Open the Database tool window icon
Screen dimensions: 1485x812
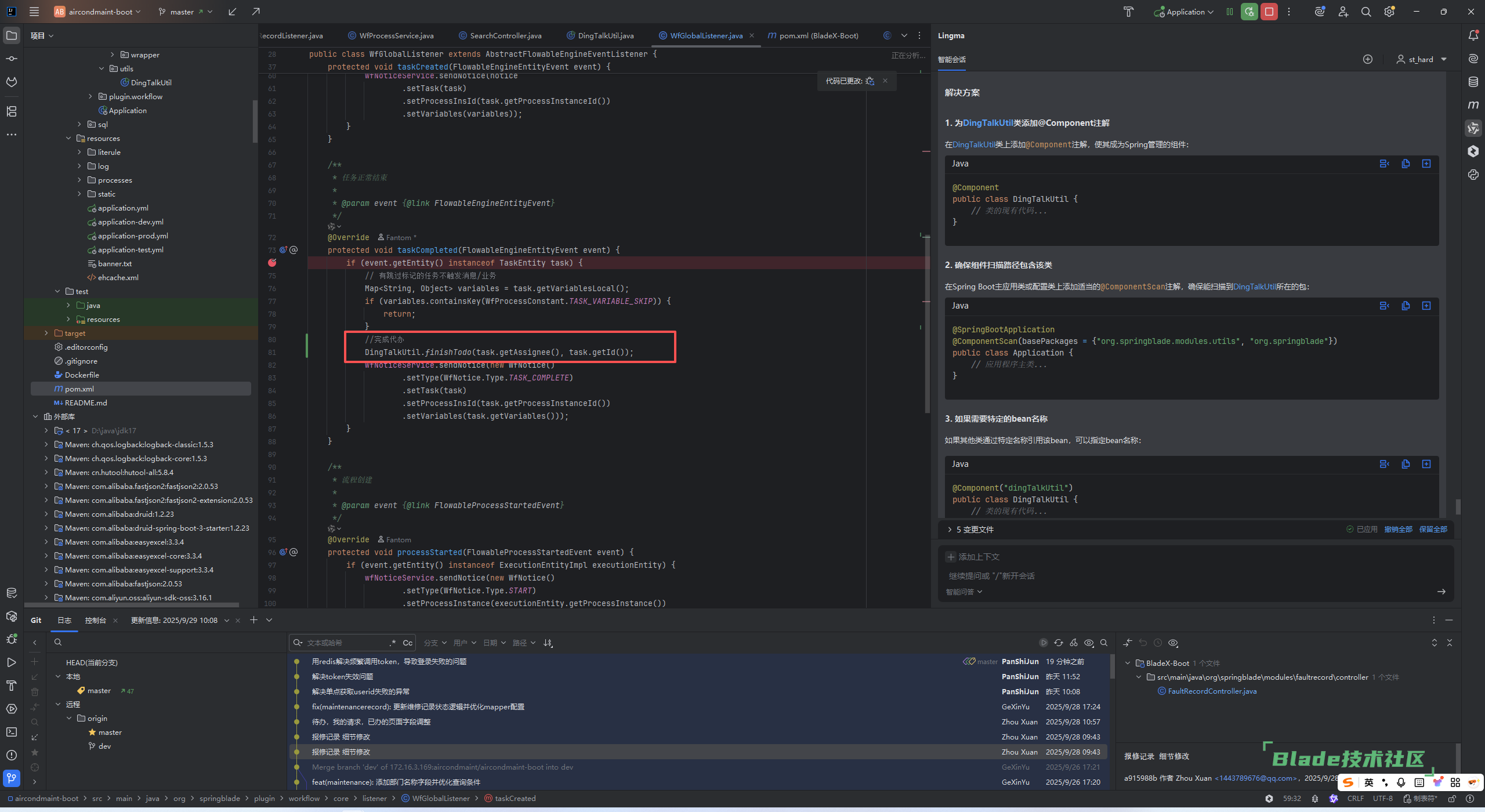pyautogui.click(x=1473, y=82)
